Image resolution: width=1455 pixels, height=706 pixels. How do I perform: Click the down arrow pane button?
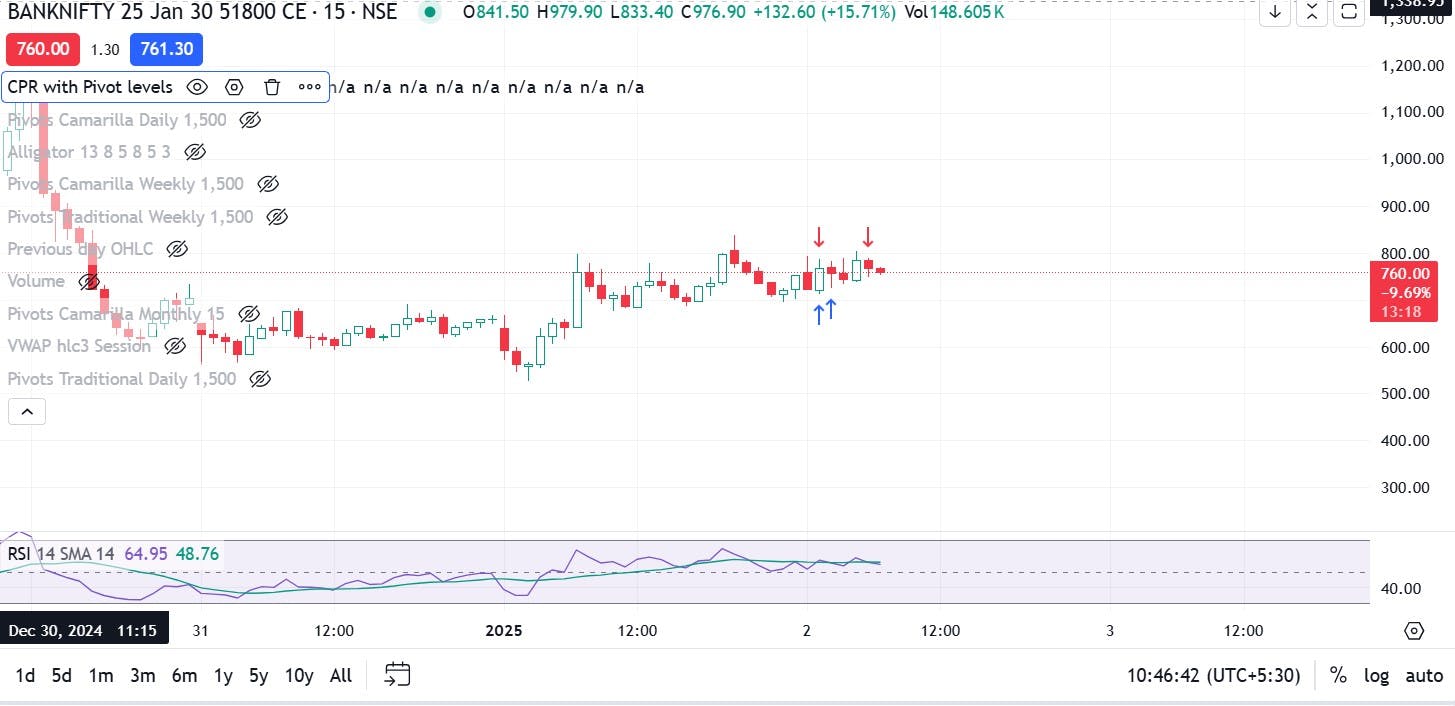pos(1276,12)
